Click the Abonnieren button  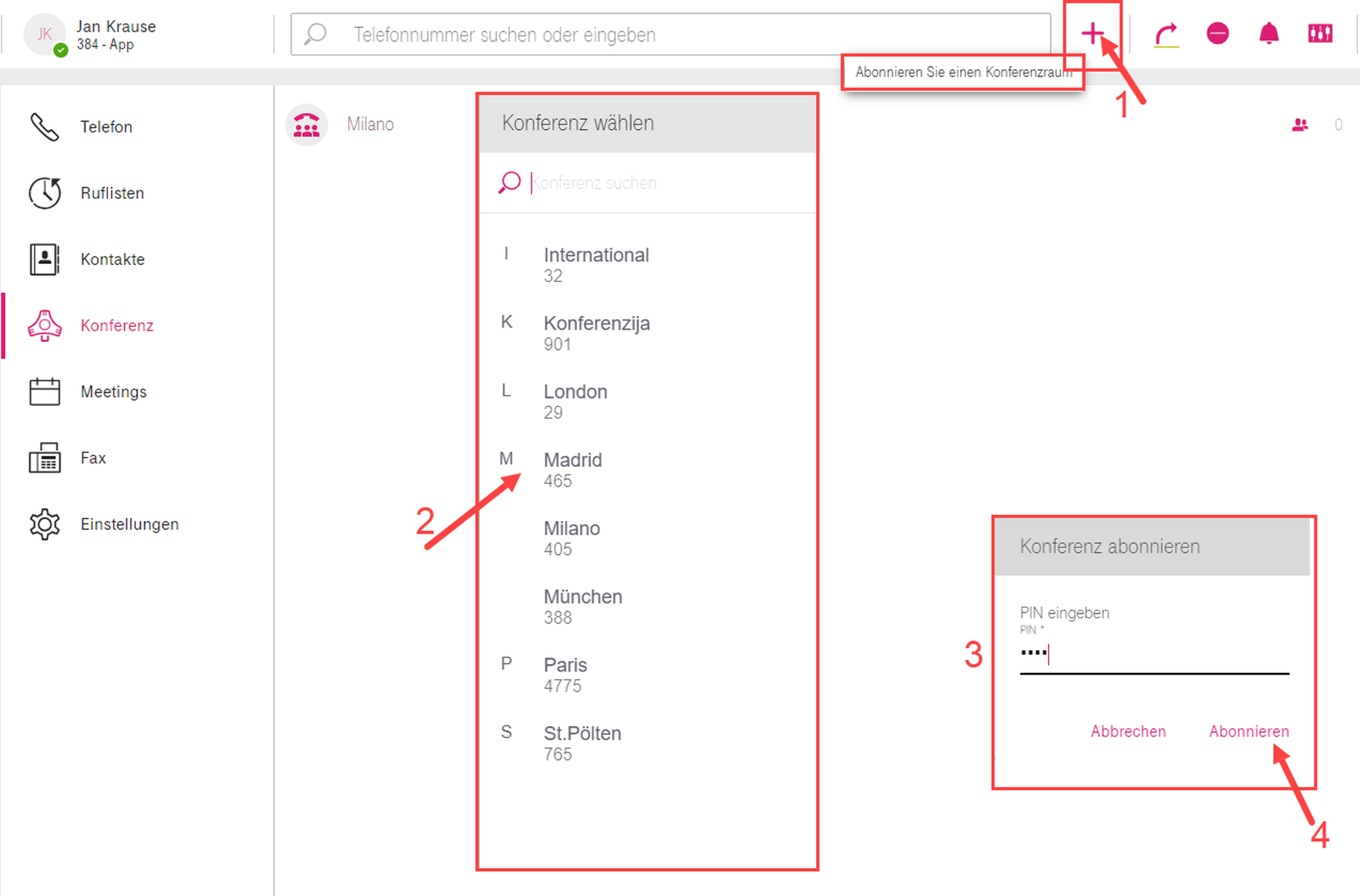[x=1248, y=731]
